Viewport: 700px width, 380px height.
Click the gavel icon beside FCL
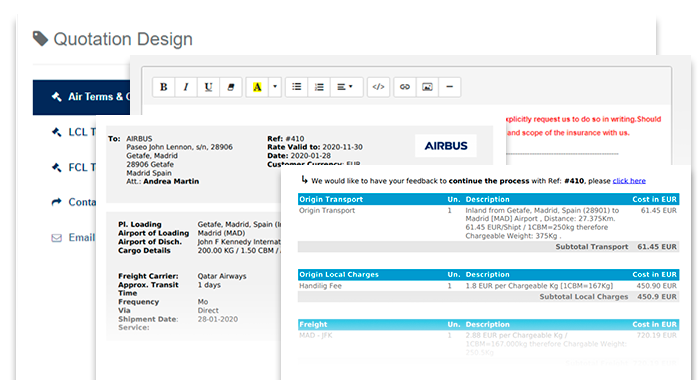click(56, 167)
